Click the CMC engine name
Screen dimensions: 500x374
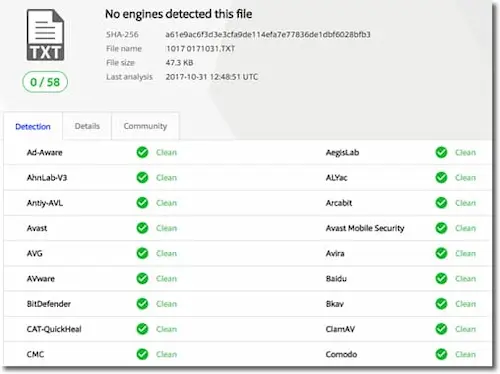(x=35, y=354)
